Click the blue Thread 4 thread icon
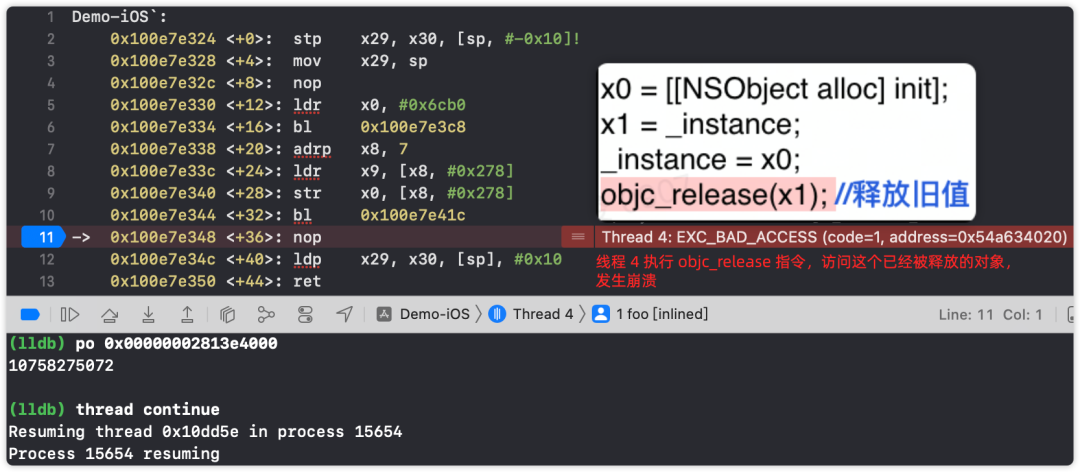The width and height of the screenshot is (1080, 472). click(497, 314)
